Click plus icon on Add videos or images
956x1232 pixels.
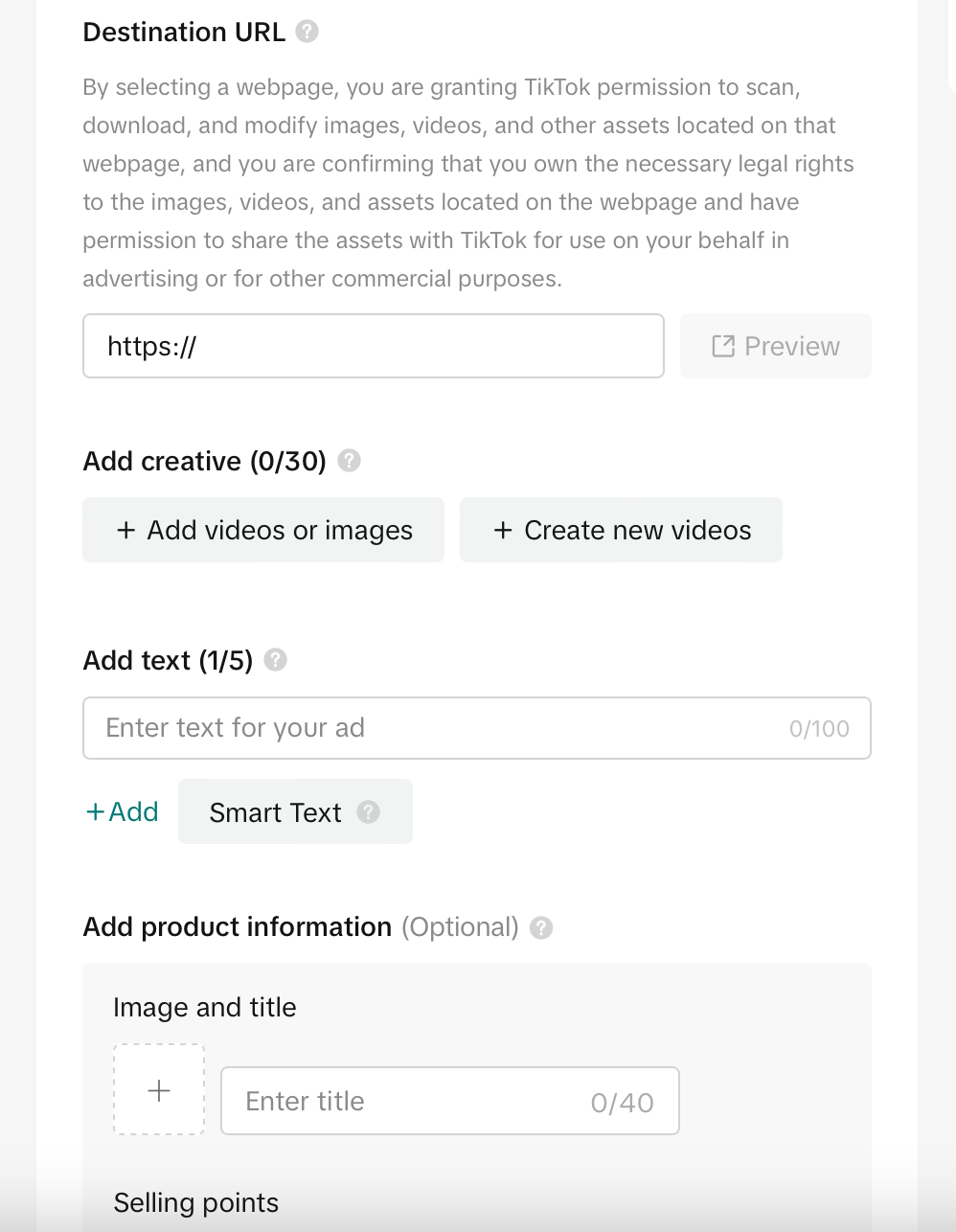(125, 530)
